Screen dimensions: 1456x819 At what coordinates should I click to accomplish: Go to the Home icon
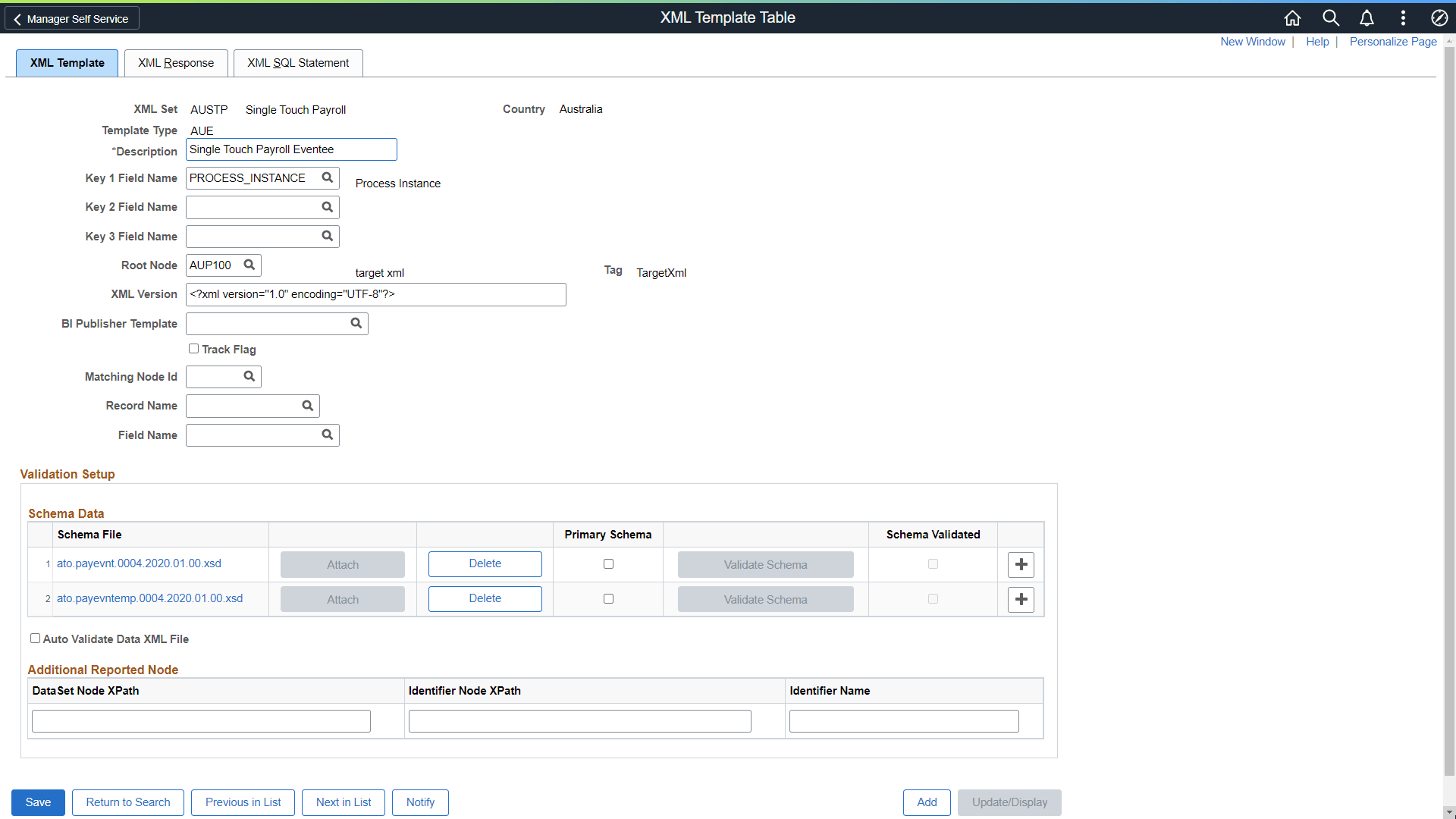(1293, 17)
